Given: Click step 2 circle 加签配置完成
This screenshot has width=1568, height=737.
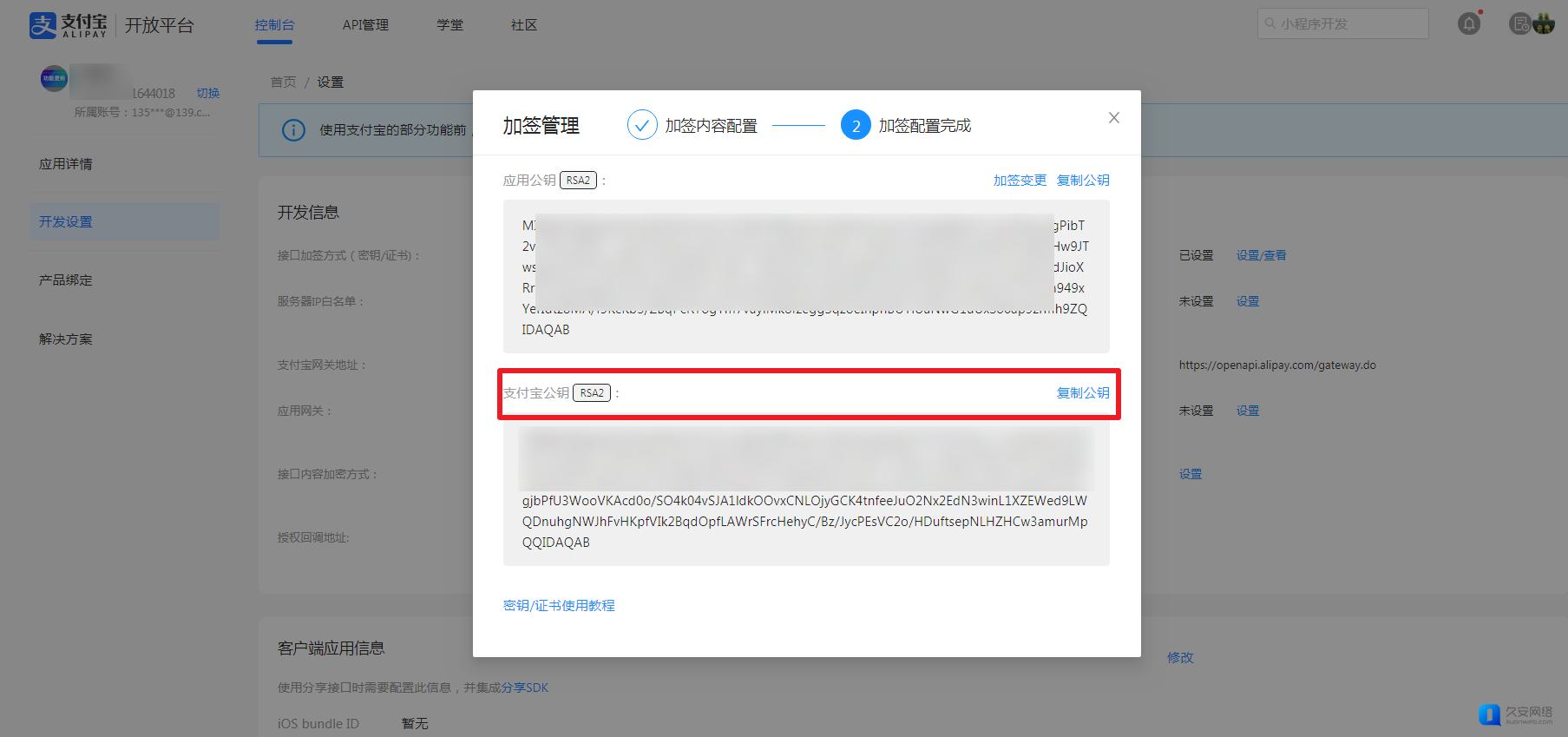Looking at the screenshot, I should tap(855, 126).
